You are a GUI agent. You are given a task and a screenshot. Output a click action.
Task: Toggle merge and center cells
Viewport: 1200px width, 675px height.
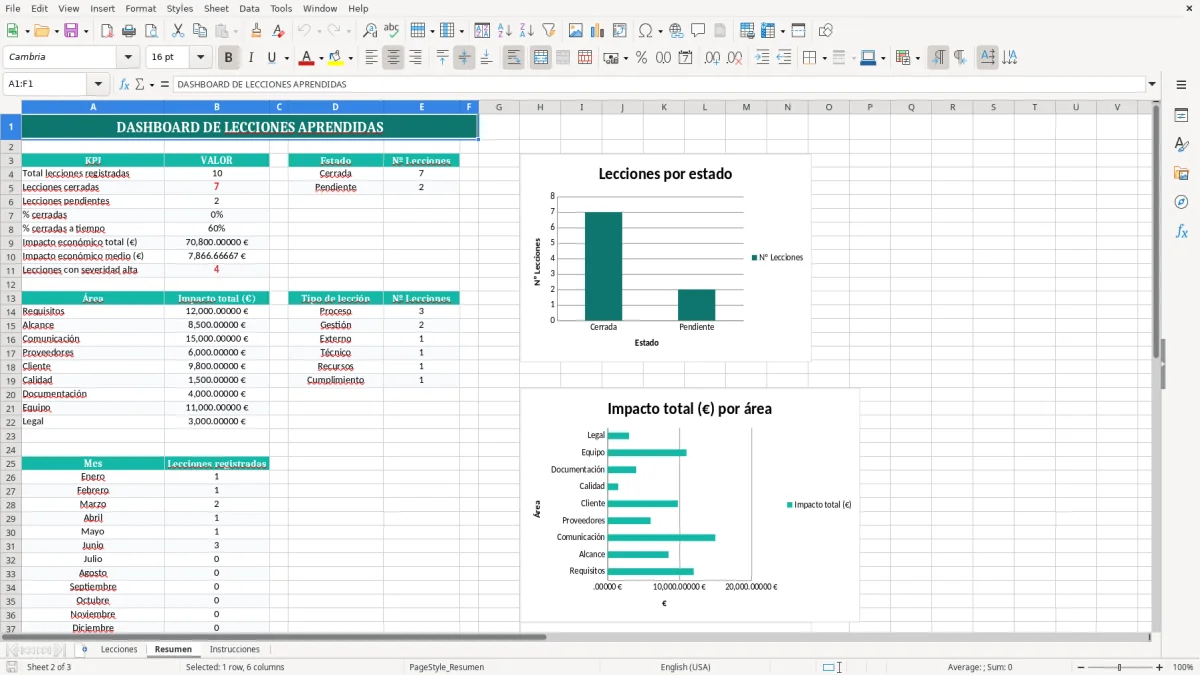(x=541, y=58)
